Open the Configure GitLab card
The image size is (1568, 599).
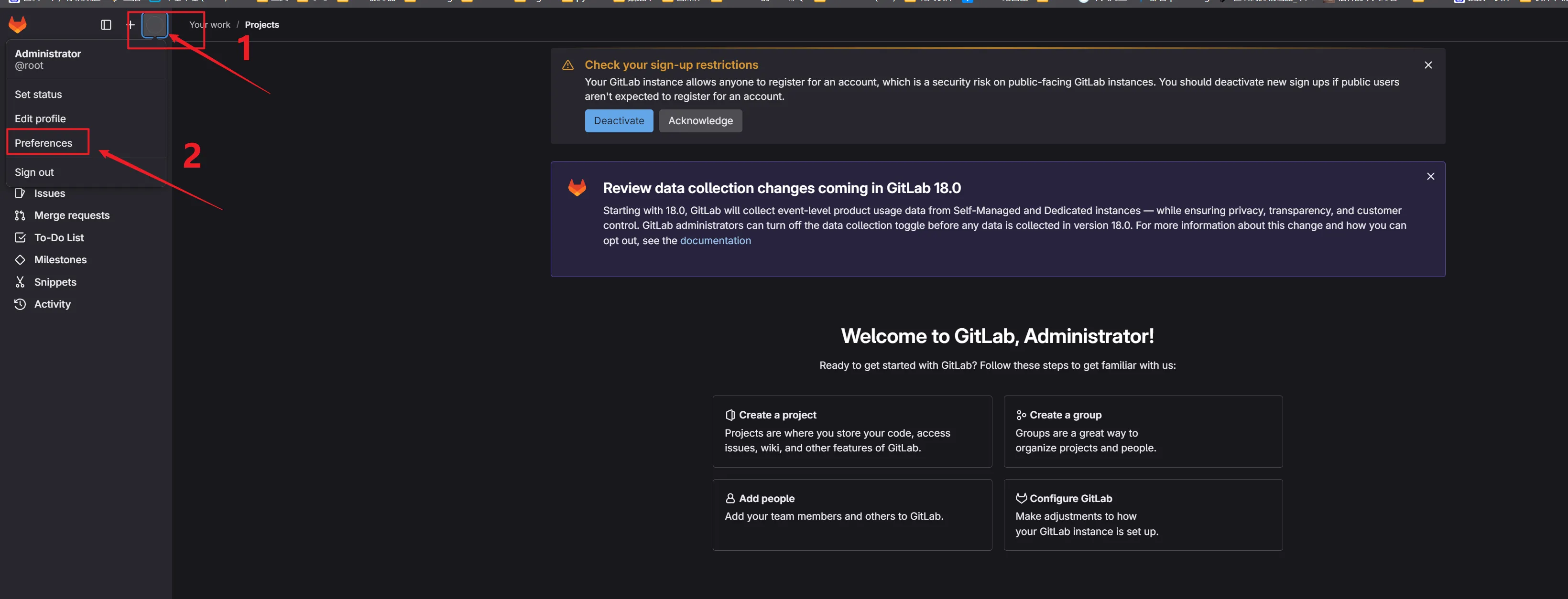(x=1143, y=514)
